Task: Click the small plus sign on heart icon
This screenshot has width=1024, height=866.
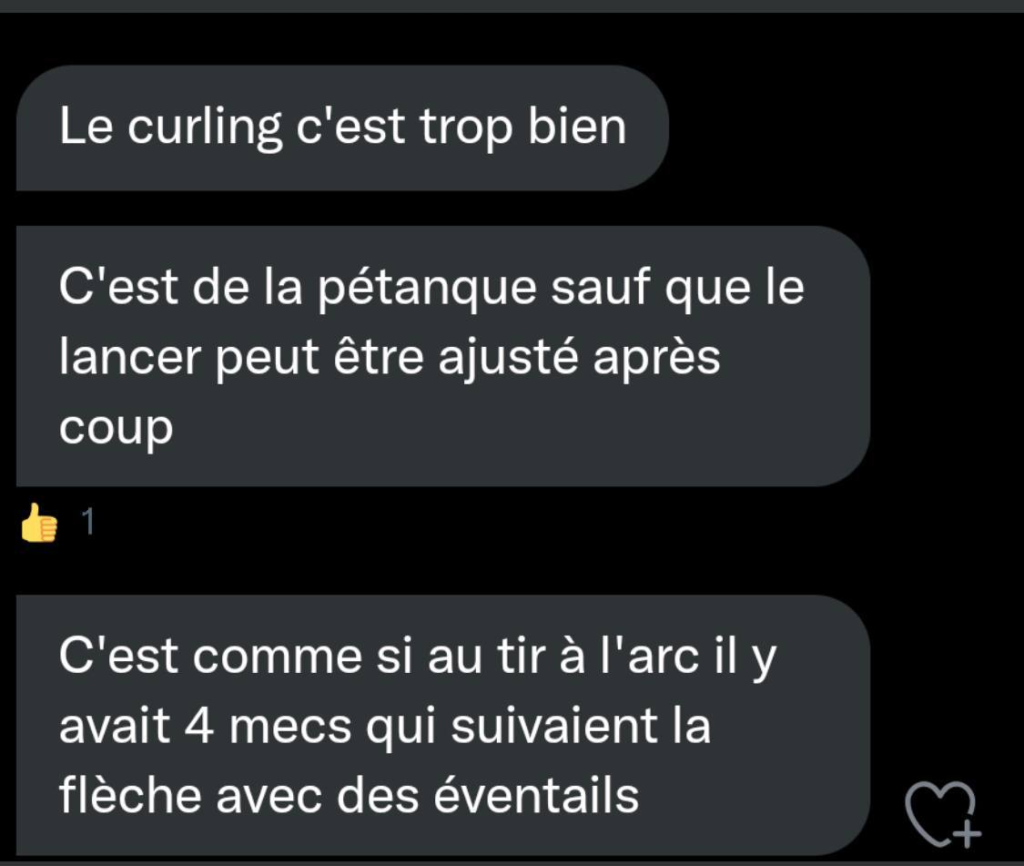Action: (x=968, y=834)
